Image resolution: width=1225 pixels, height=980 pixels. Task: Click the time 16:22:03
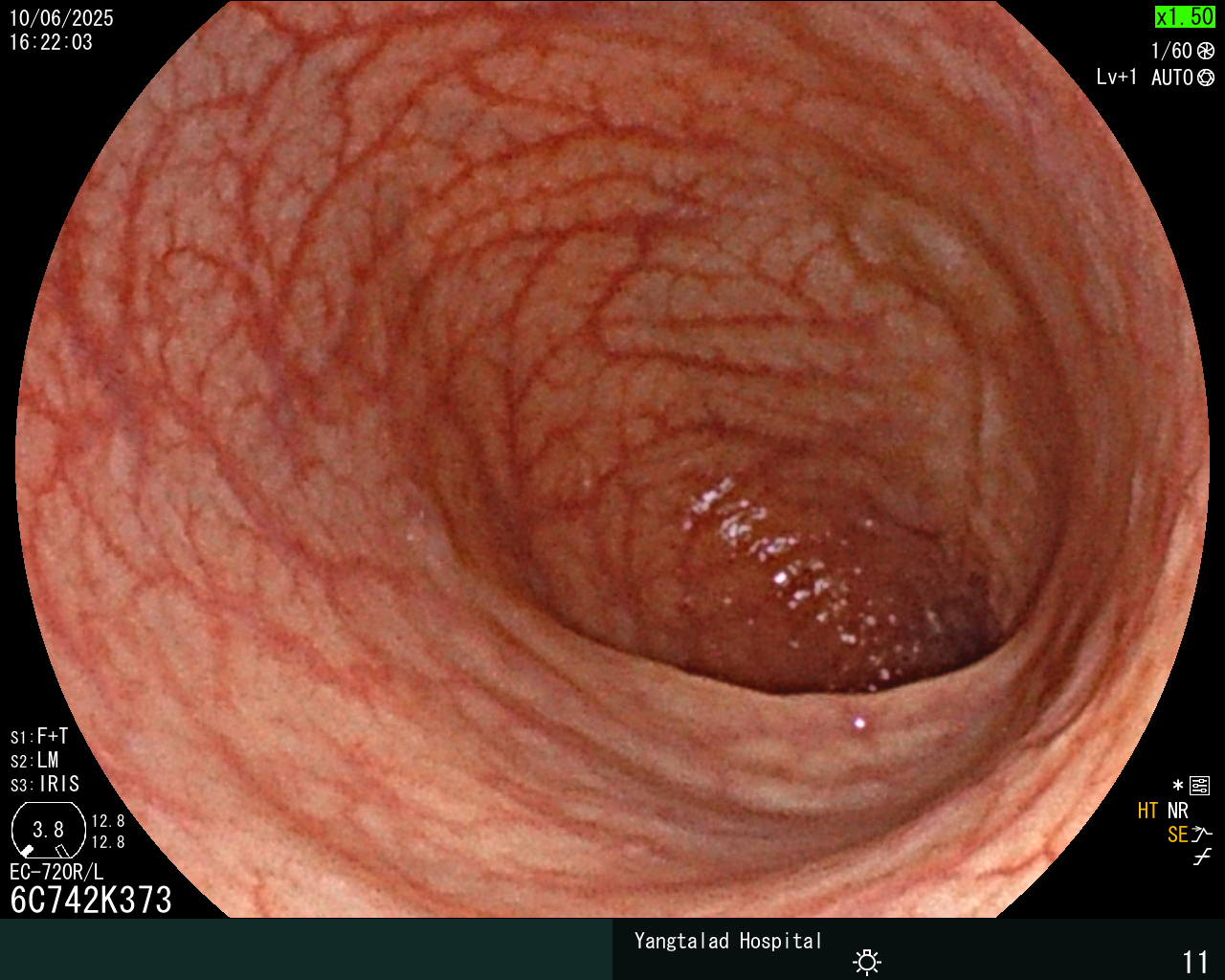pyautogui.click(x=51, y=42)
